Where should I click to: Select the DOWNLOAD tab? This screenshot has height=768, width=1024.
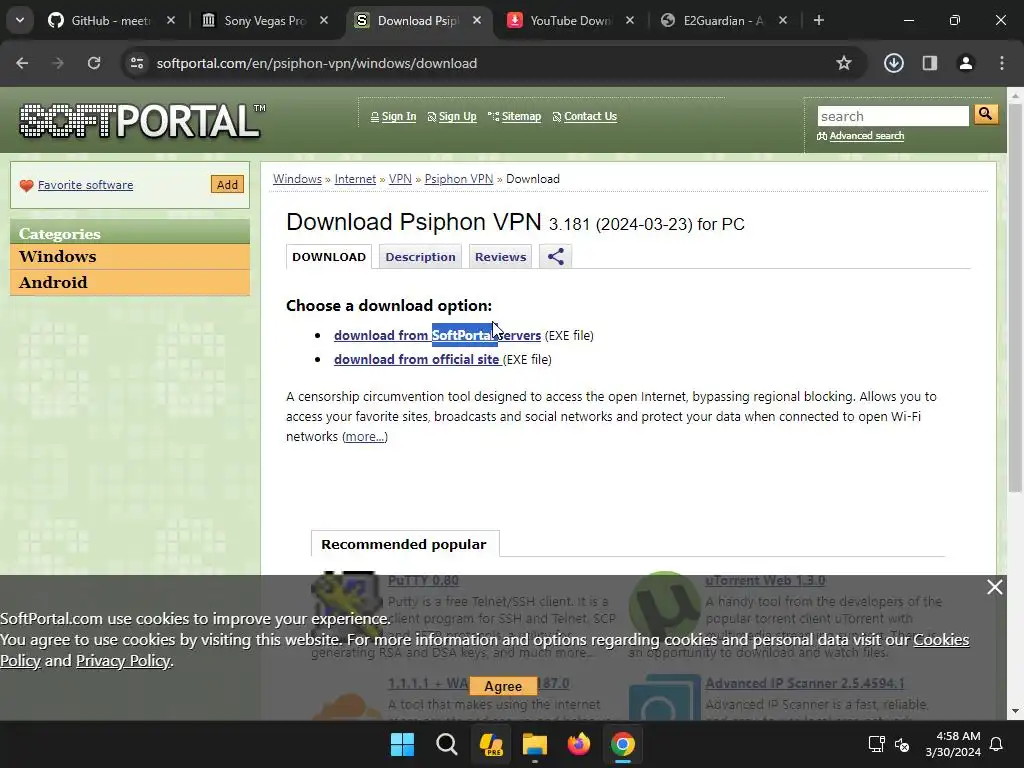[x=329, y=257]
